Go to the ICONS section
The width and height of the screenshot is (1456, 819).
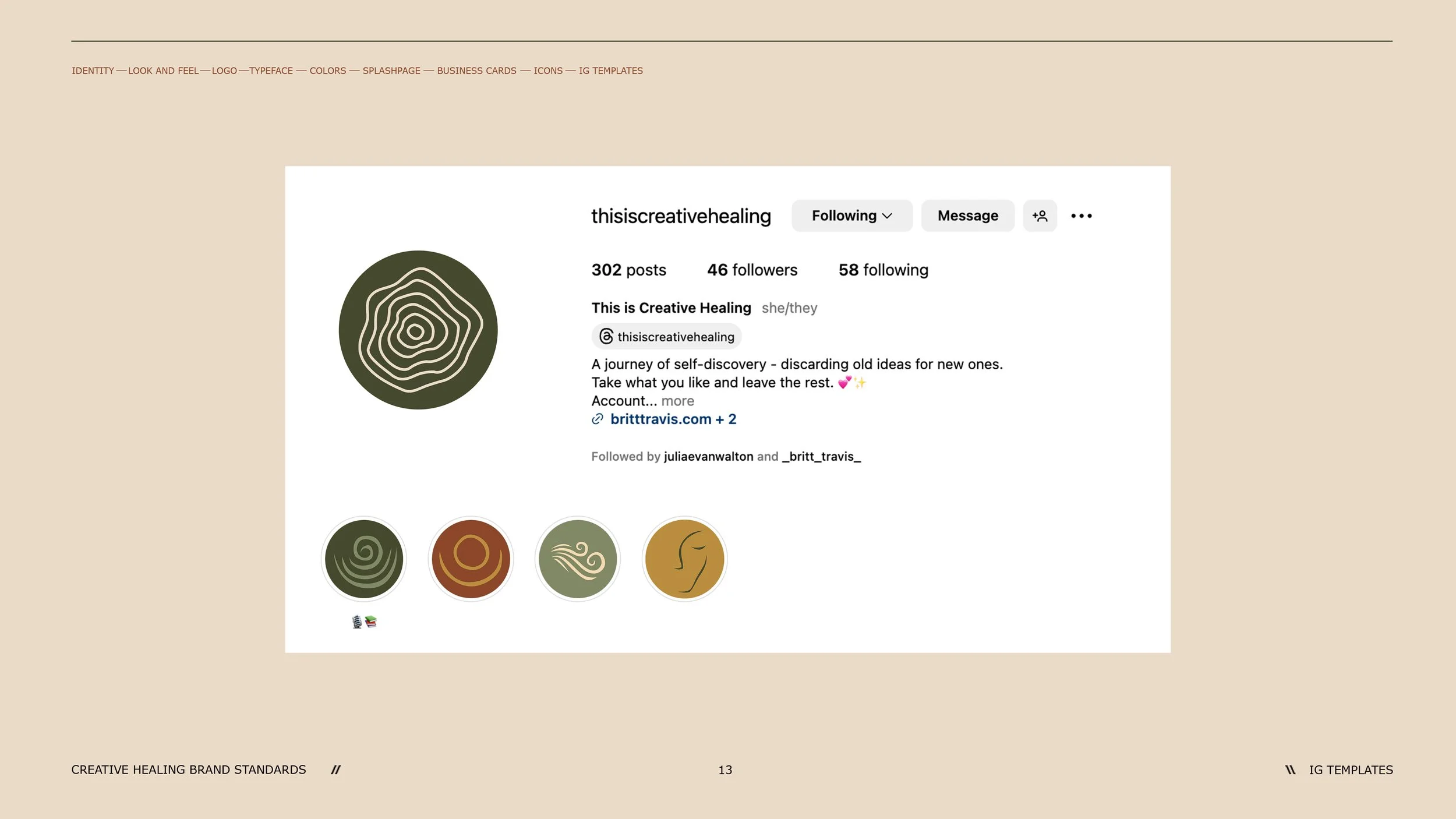(548, 70)
